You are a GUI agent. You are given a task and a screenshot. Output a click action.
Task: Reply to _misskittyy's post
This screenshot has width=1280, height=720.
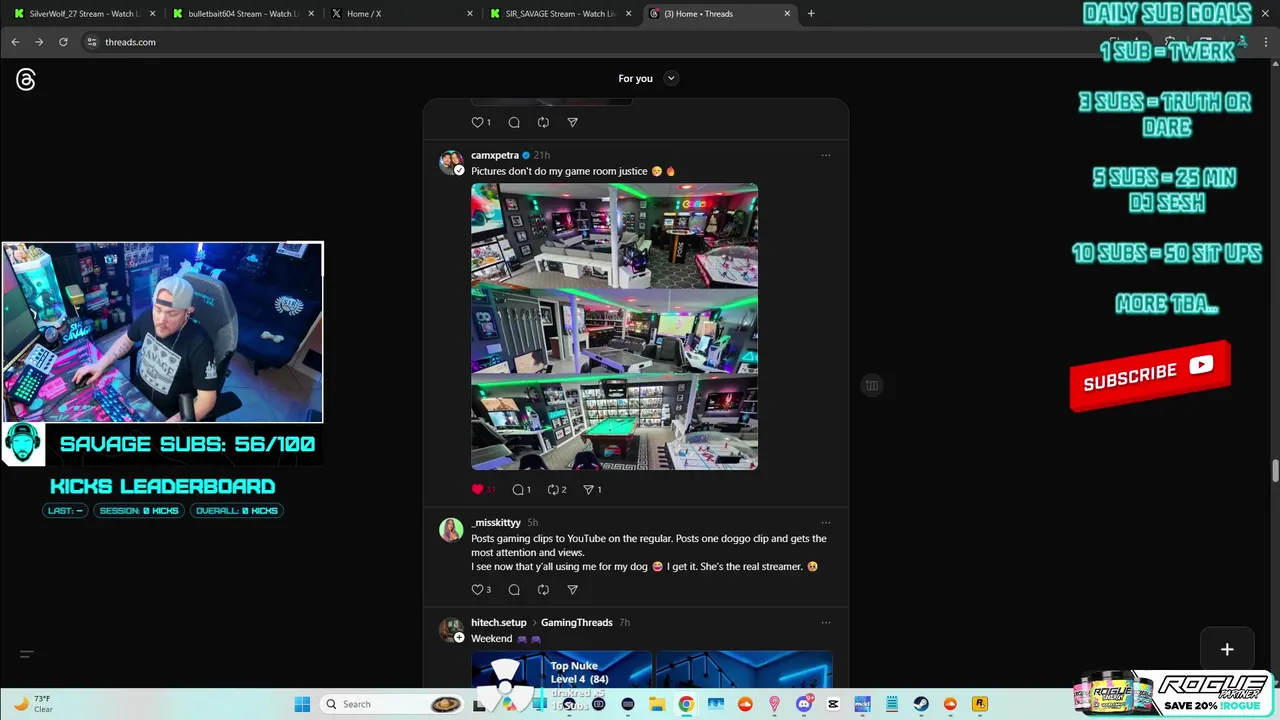(x=514, y=589)
